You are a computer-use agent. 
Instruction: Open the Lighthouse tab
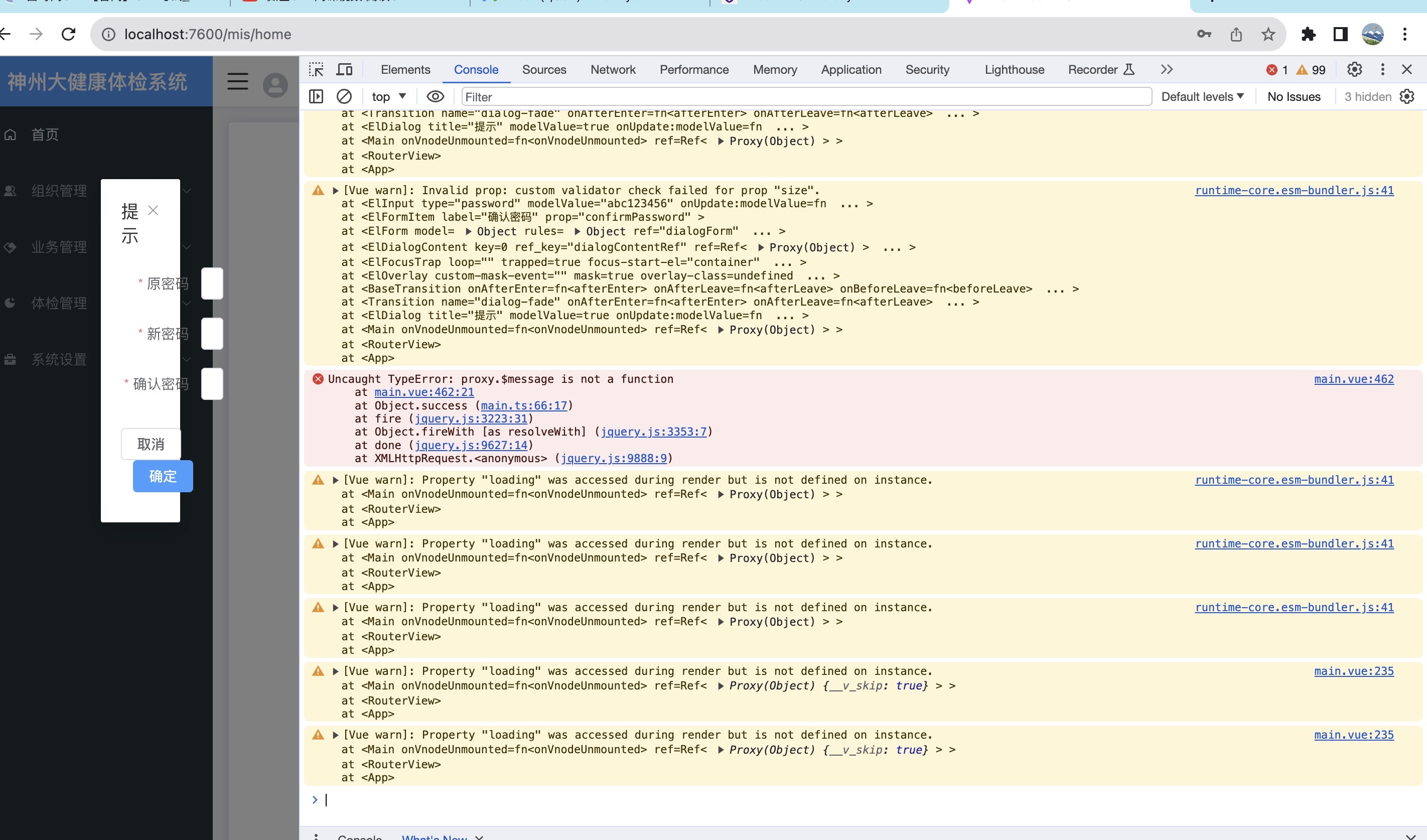click(1015, 70)
